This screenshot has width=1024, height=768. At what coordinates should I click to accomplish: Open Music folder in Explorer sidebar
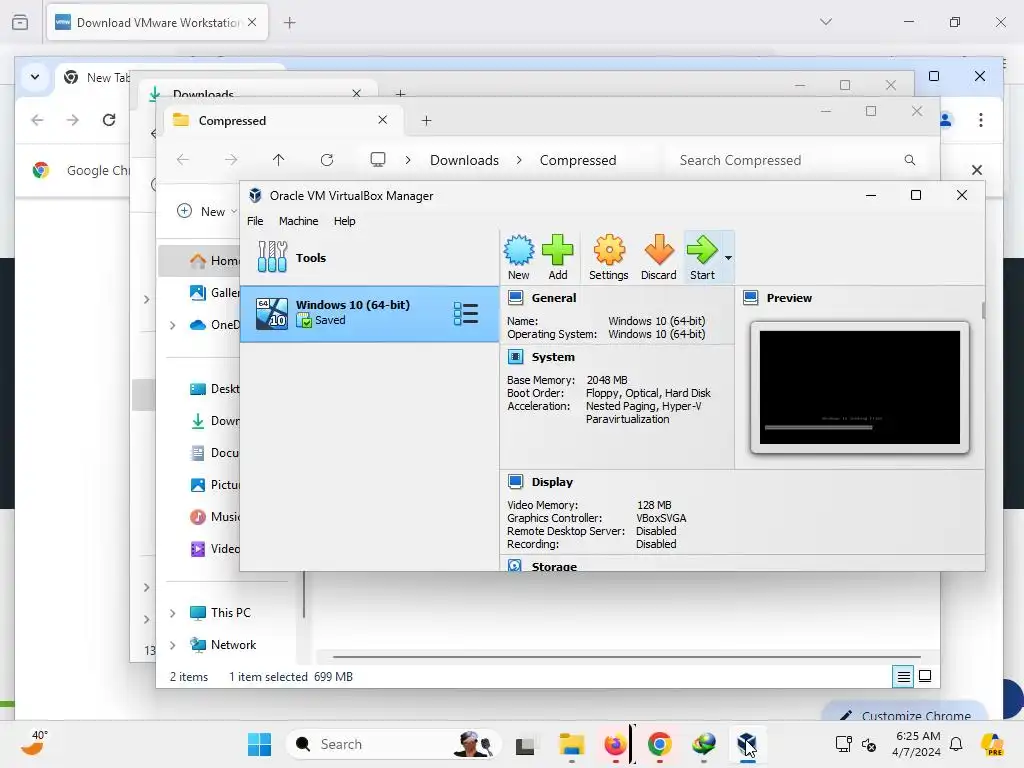(x=214, y=517)
